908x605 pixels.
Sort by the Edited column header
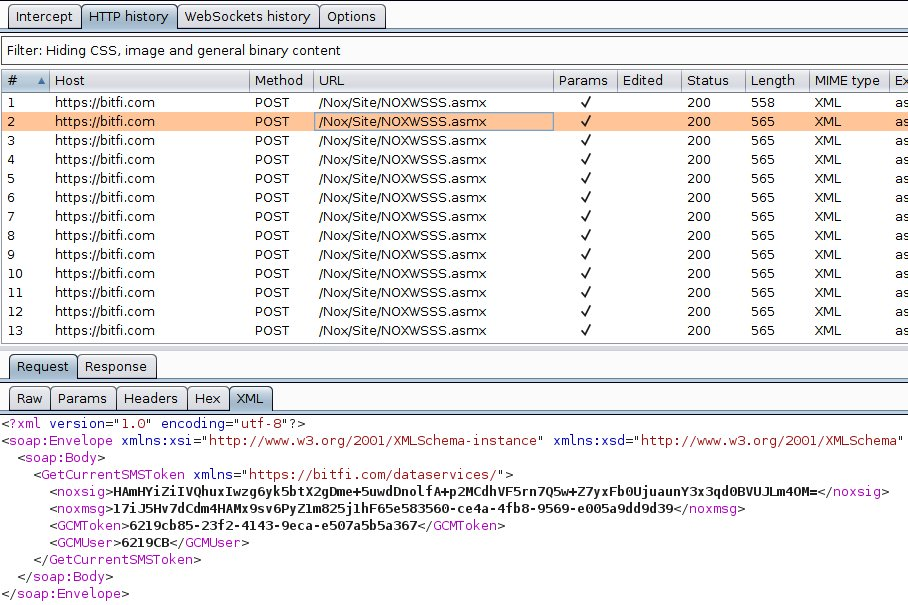(650, 80)
